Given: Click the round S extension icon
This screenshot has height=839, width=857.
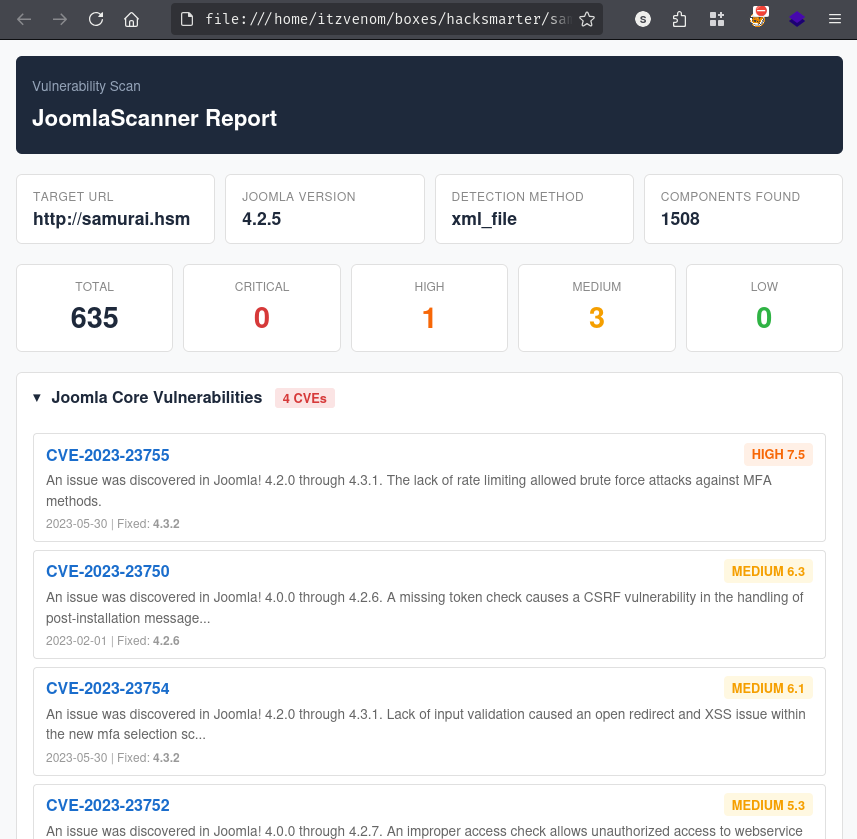Looking at the screenshot, I should tap(643, 19).
